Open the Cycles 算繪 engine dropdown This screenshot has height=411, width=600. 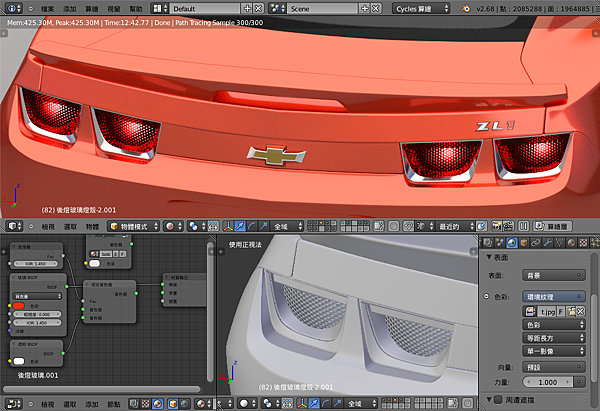pos(421,8)
